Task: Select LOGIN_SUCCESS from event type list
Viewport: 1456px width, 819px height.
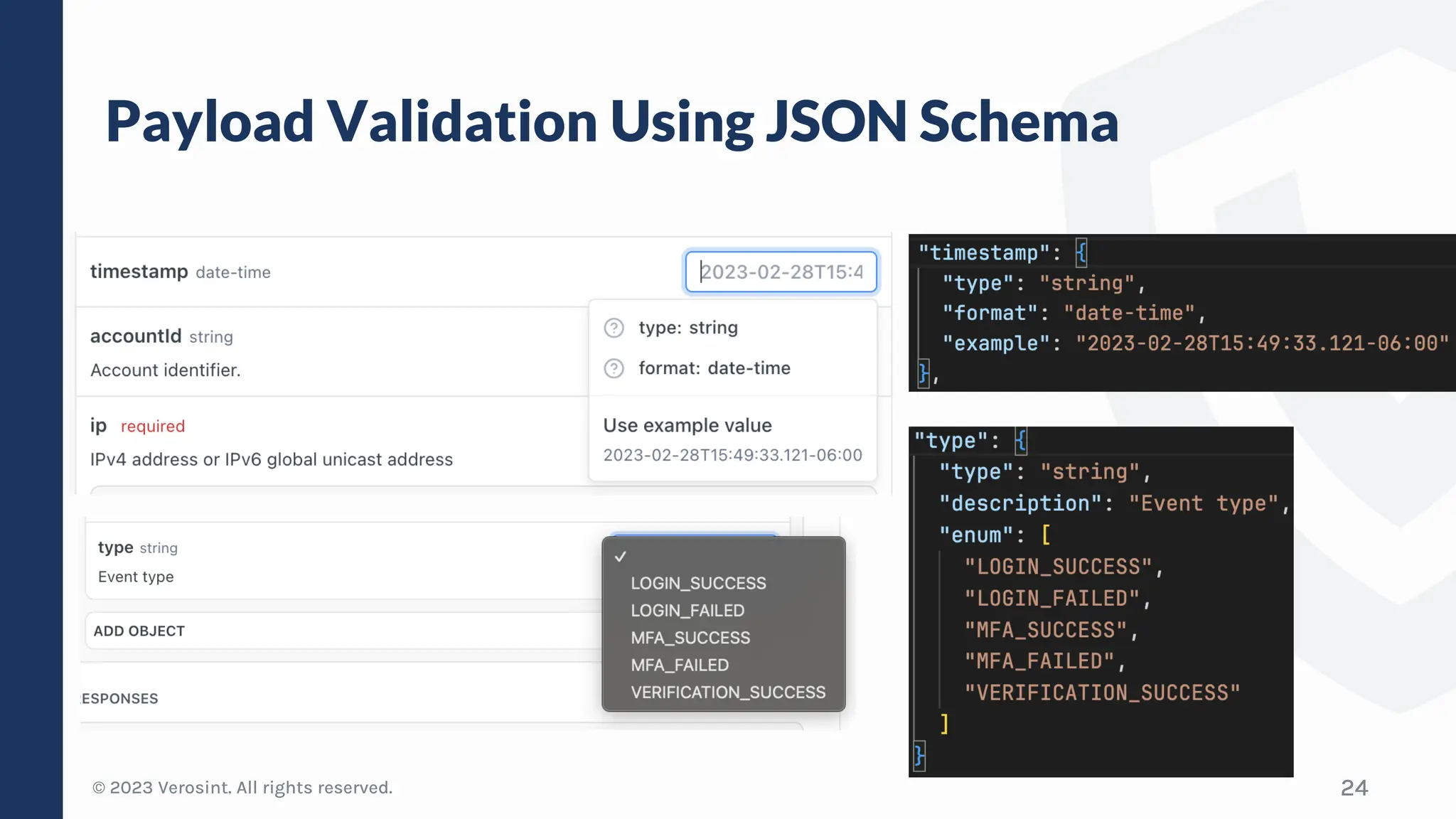Action: 698,583
